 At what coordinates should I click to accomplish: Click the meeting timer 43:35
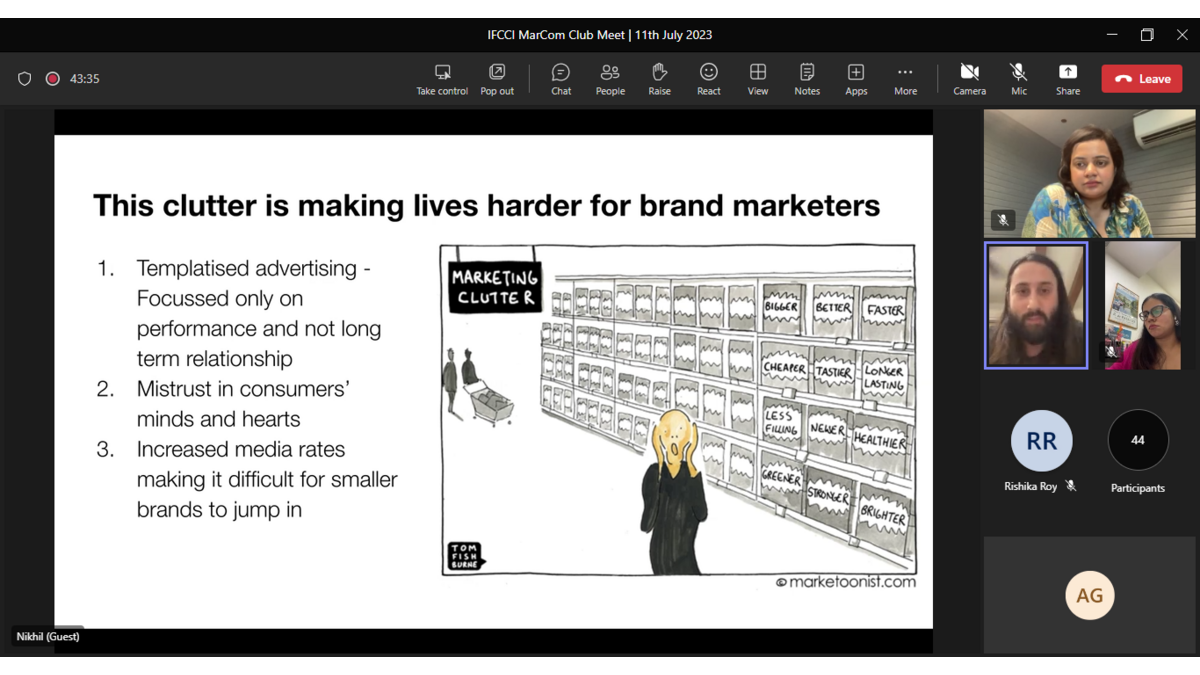pyautogui.click(x=85, y=79)
